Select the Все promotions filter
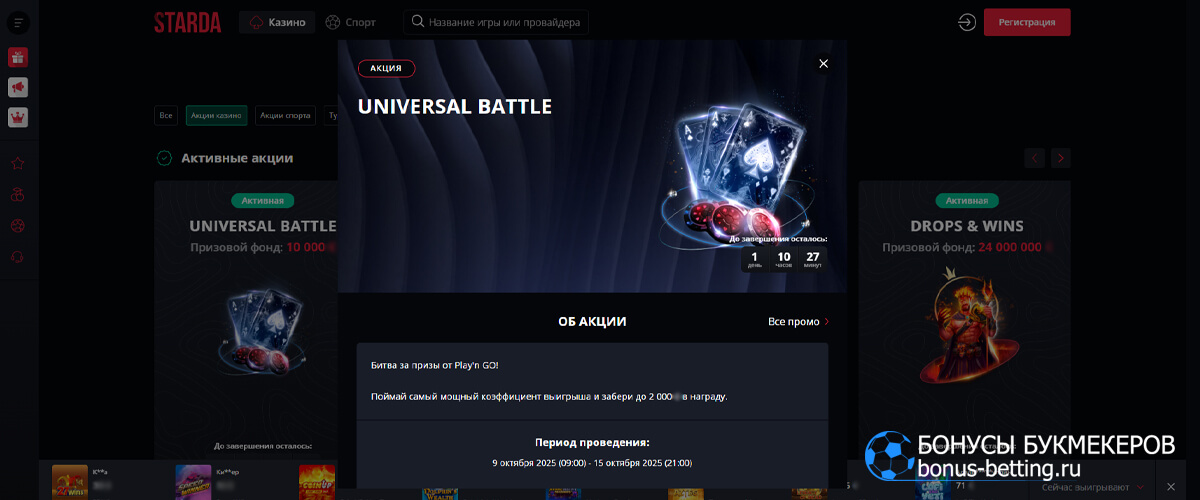Screen dimensions: 1200x500 (167, 115)
